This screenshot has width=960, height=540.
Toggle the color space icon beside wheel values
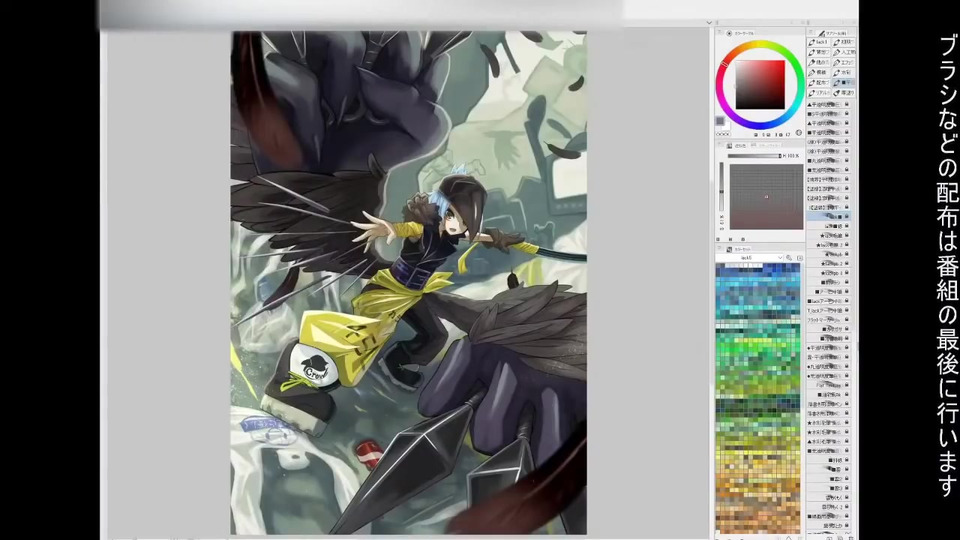[798, 132]
